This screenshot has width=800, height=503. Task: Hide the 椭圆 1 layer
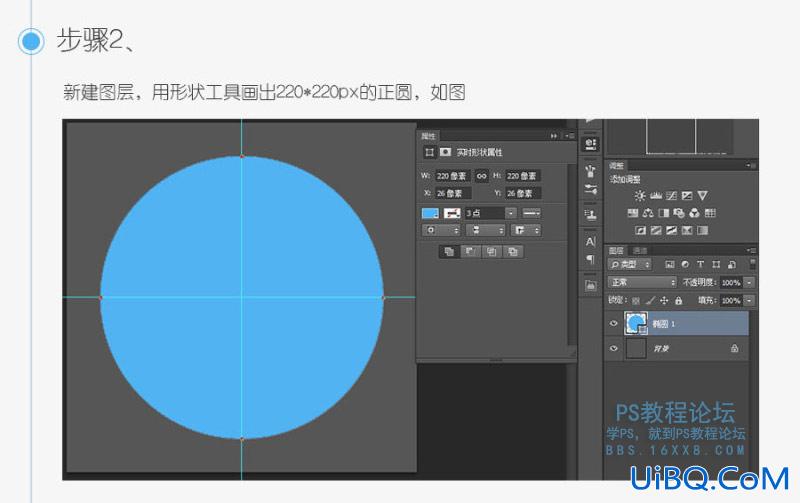[x=614, y=323]
